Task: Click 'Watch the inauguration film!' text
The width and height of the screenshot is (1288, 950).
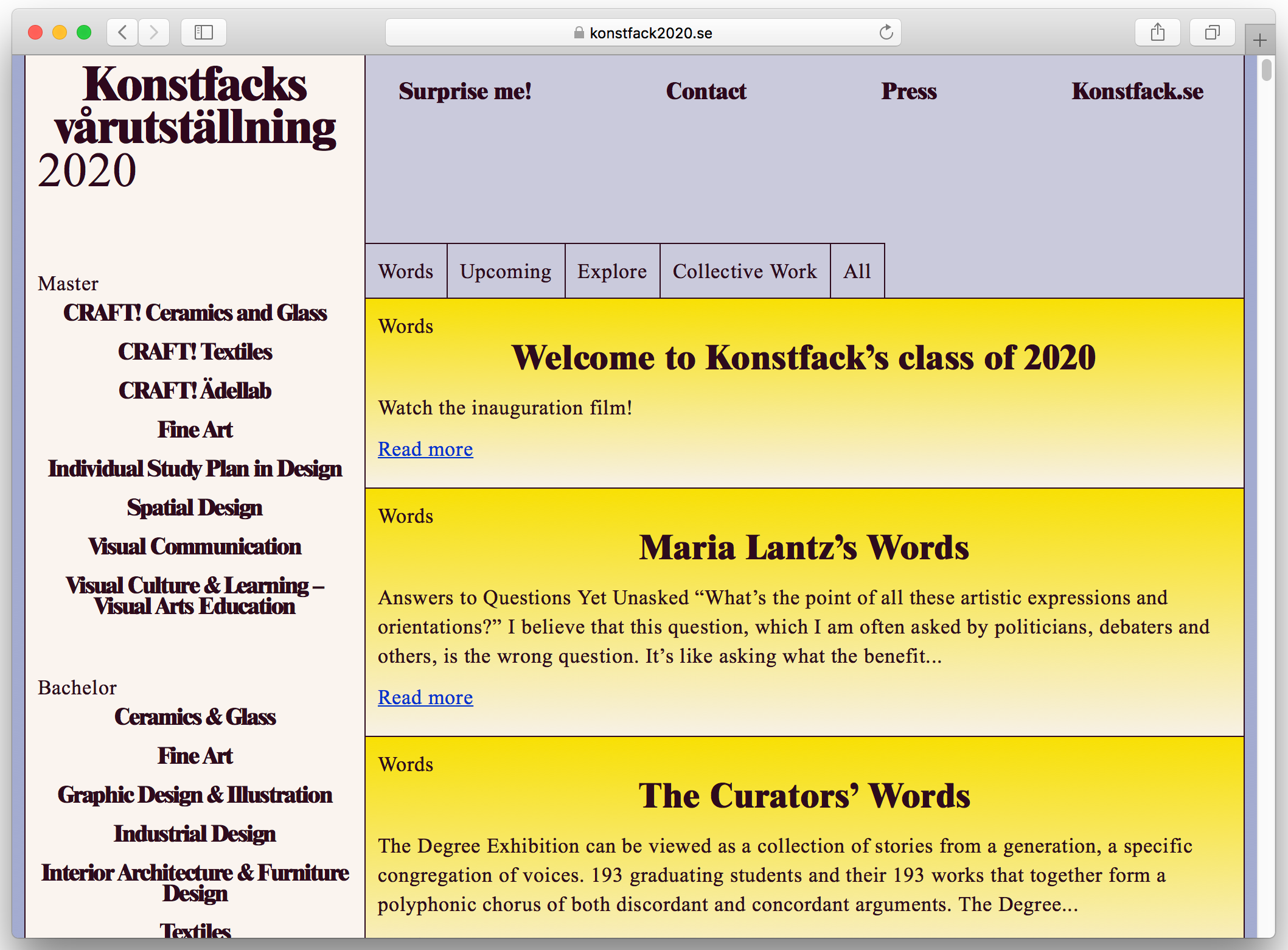Action: pyautogui.click(x=505, y=408)
